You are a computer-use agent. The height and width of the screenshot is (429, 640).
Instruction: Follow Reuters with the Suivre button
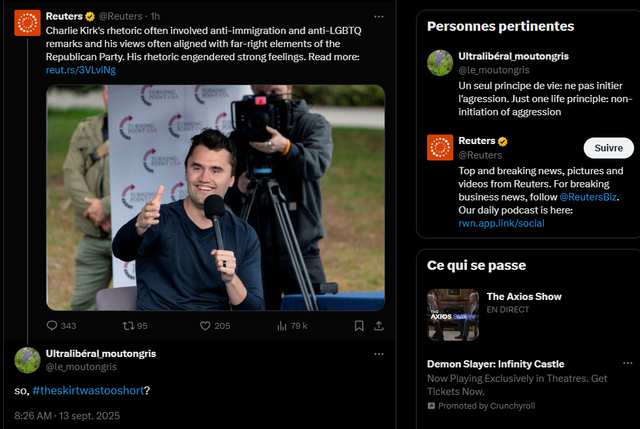point(608,148)
